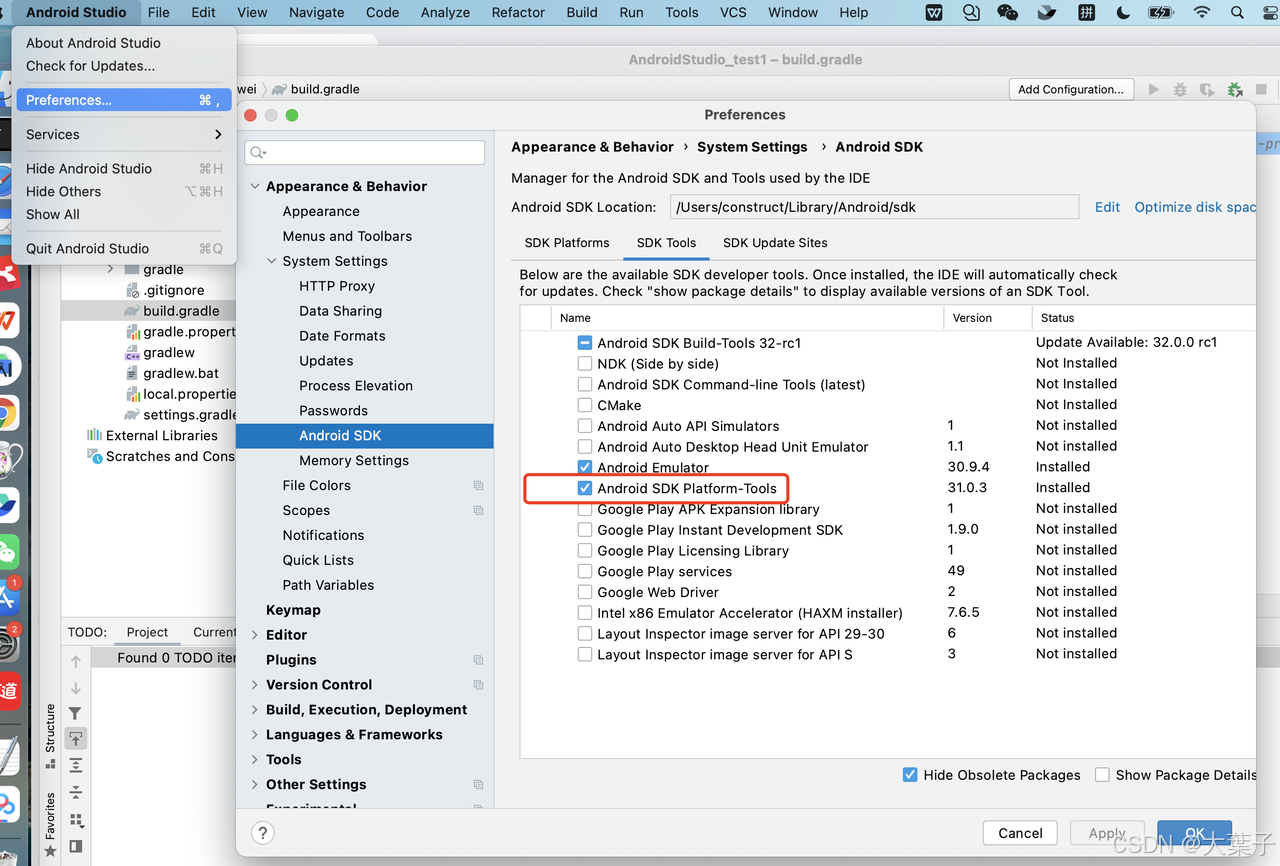Click the Run play icon in toolbar
Screen dimensions: 1280x866
pos(1155,89)
